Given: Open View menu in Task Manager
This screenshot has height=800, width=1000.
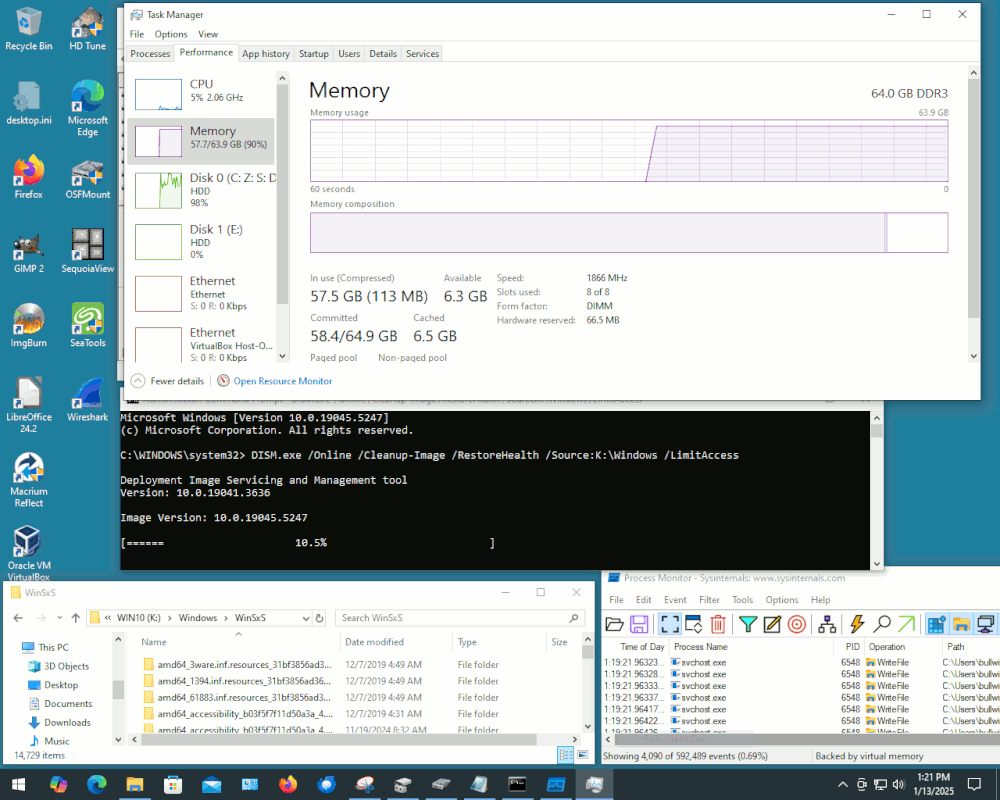Looking at the screenshot, I should [x=208, y=34].
